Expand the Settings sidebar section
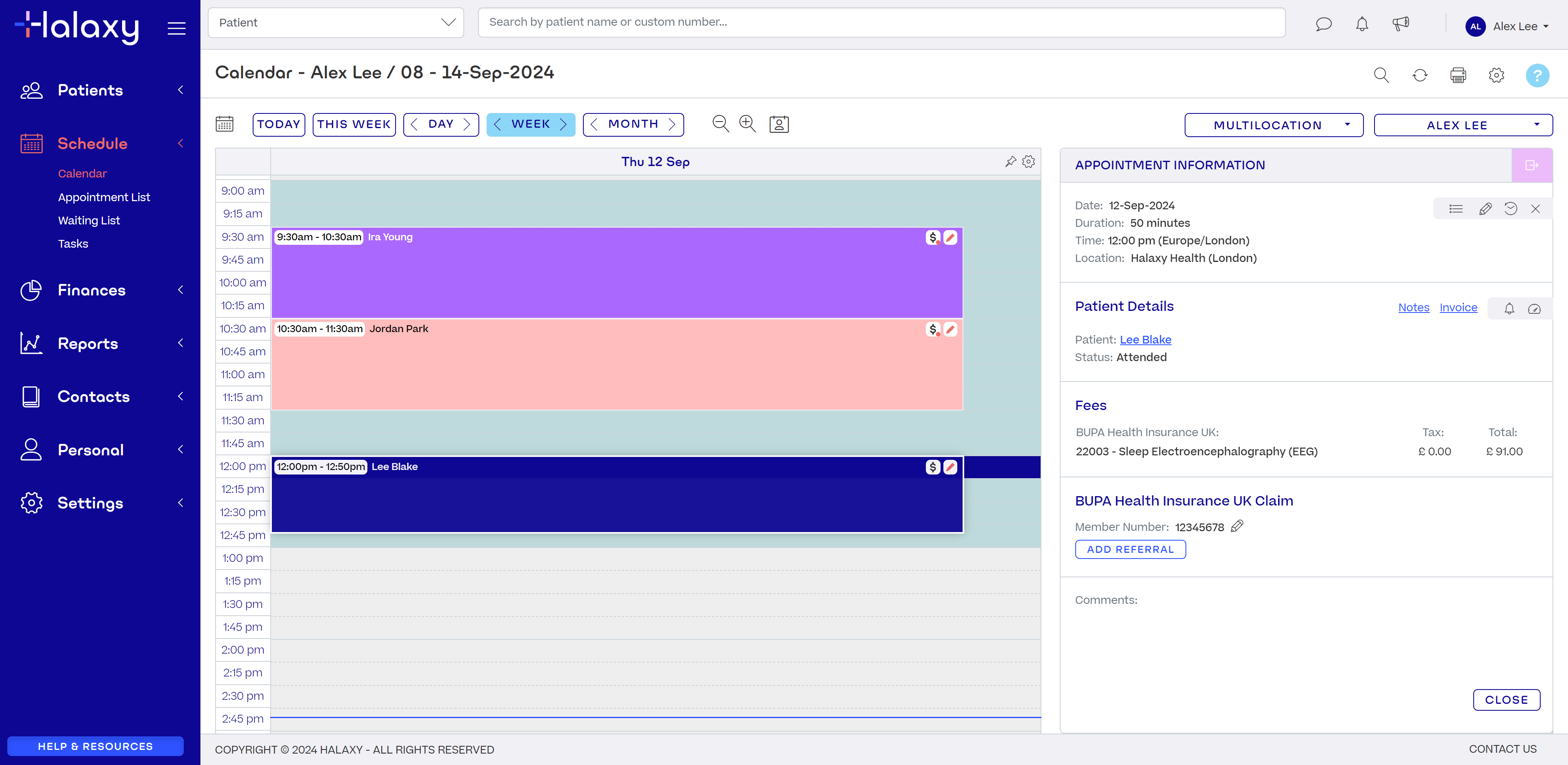The height and width of the screenshot is (765, 1568). tap(101, 503)
